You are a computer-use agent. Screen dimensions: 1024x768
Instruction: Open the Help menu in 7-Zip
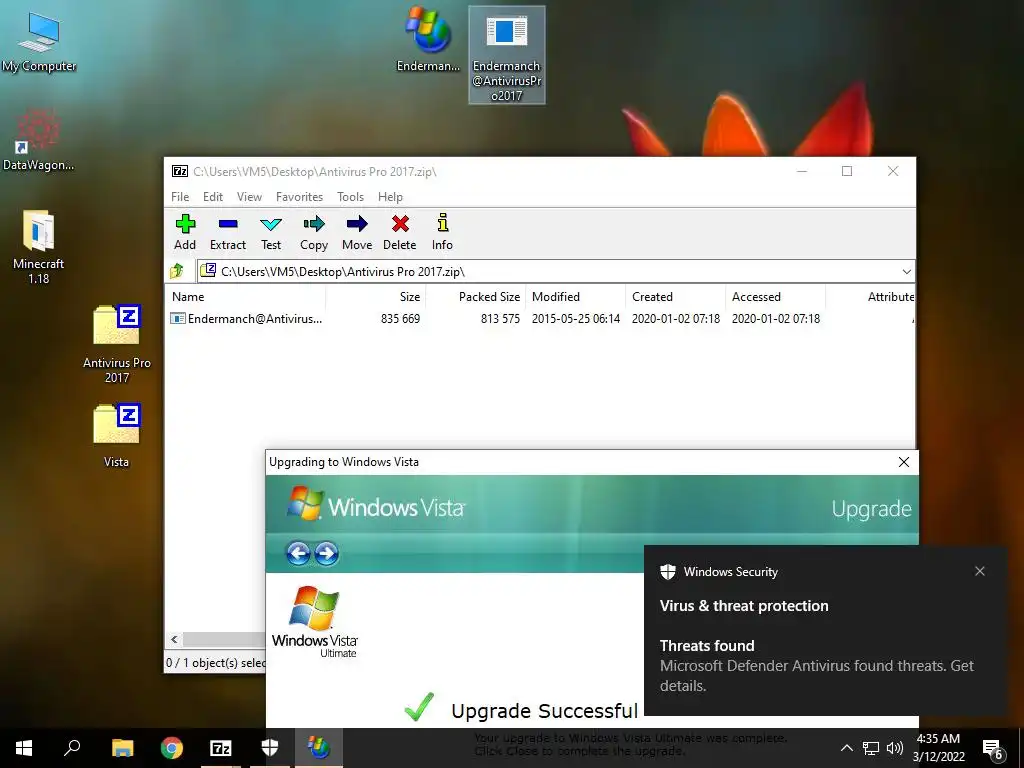coord(390,197)
